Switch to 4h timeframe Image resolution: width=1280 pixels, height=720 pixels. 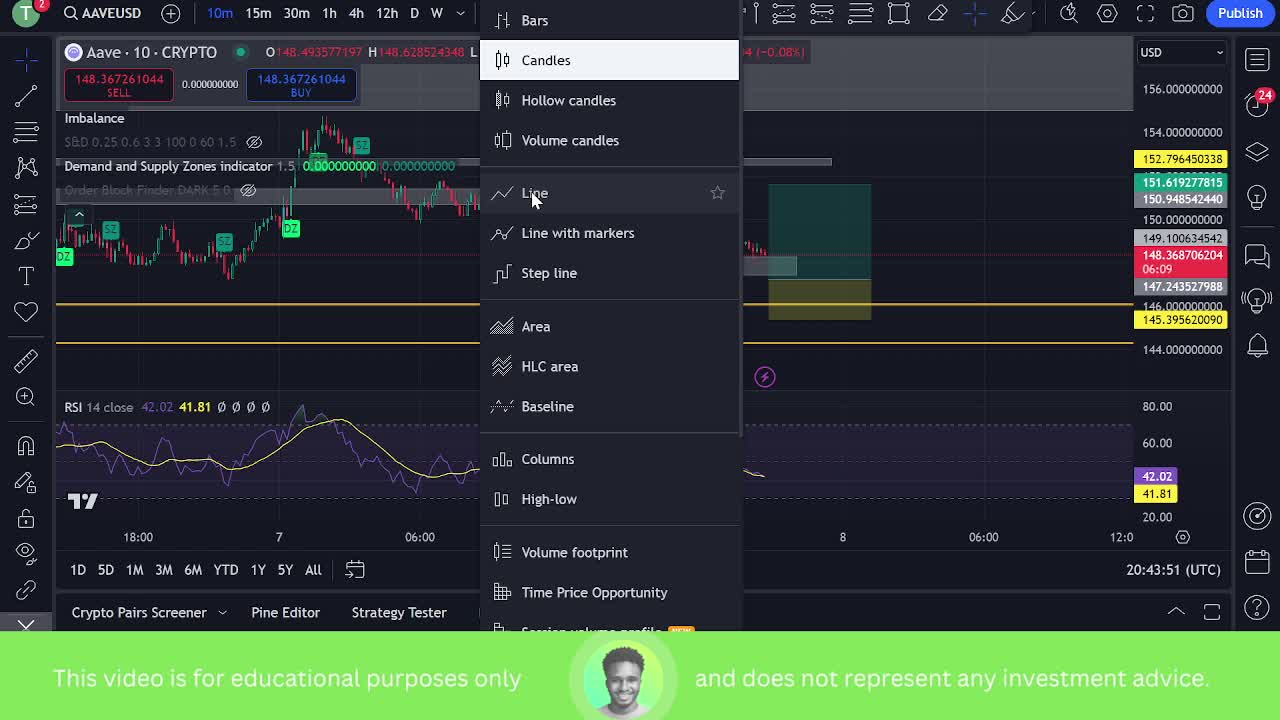pyautogui.click(x=356, y=13)
